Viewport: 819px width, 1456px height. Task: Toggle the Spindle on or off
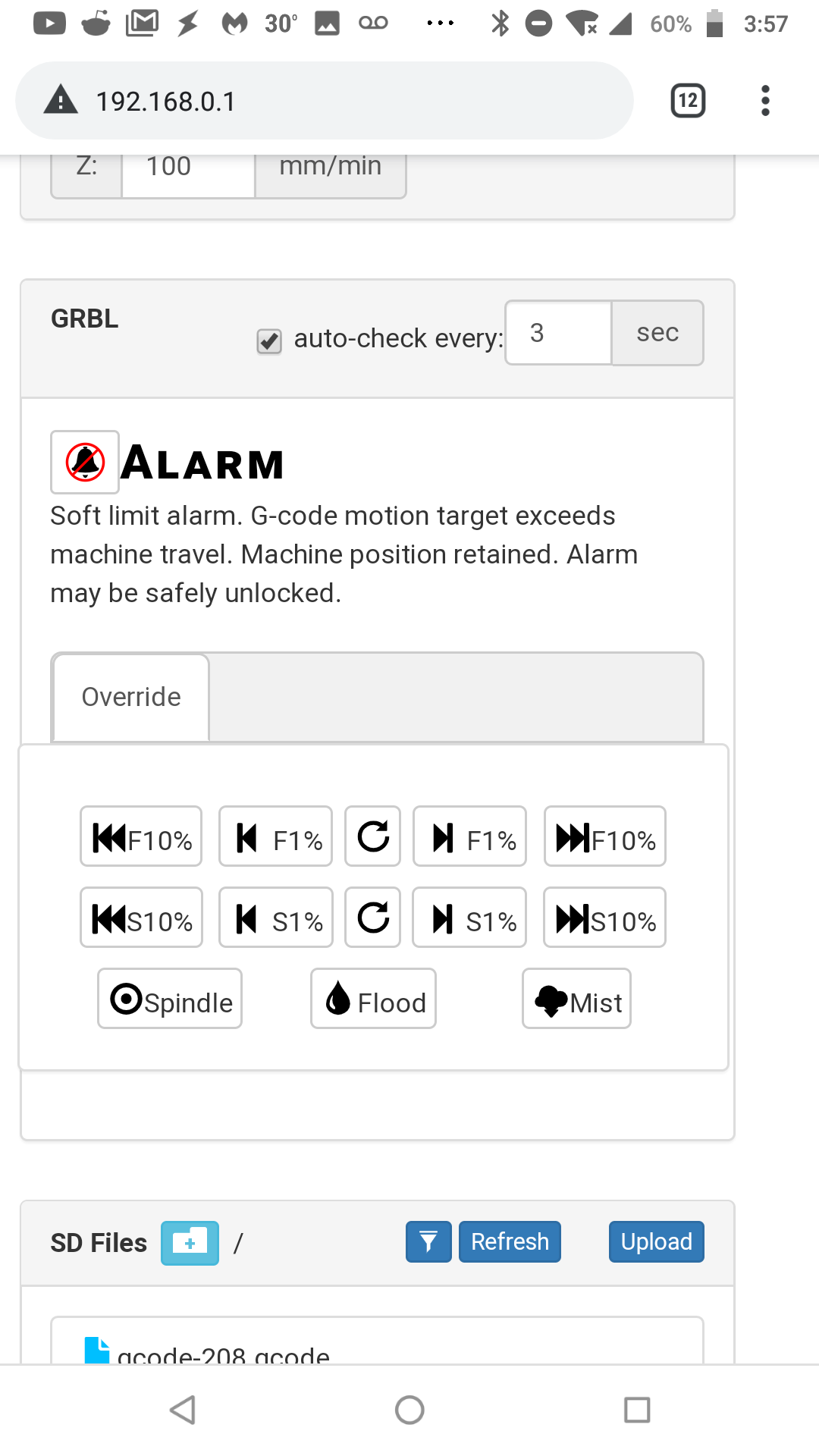168,999
